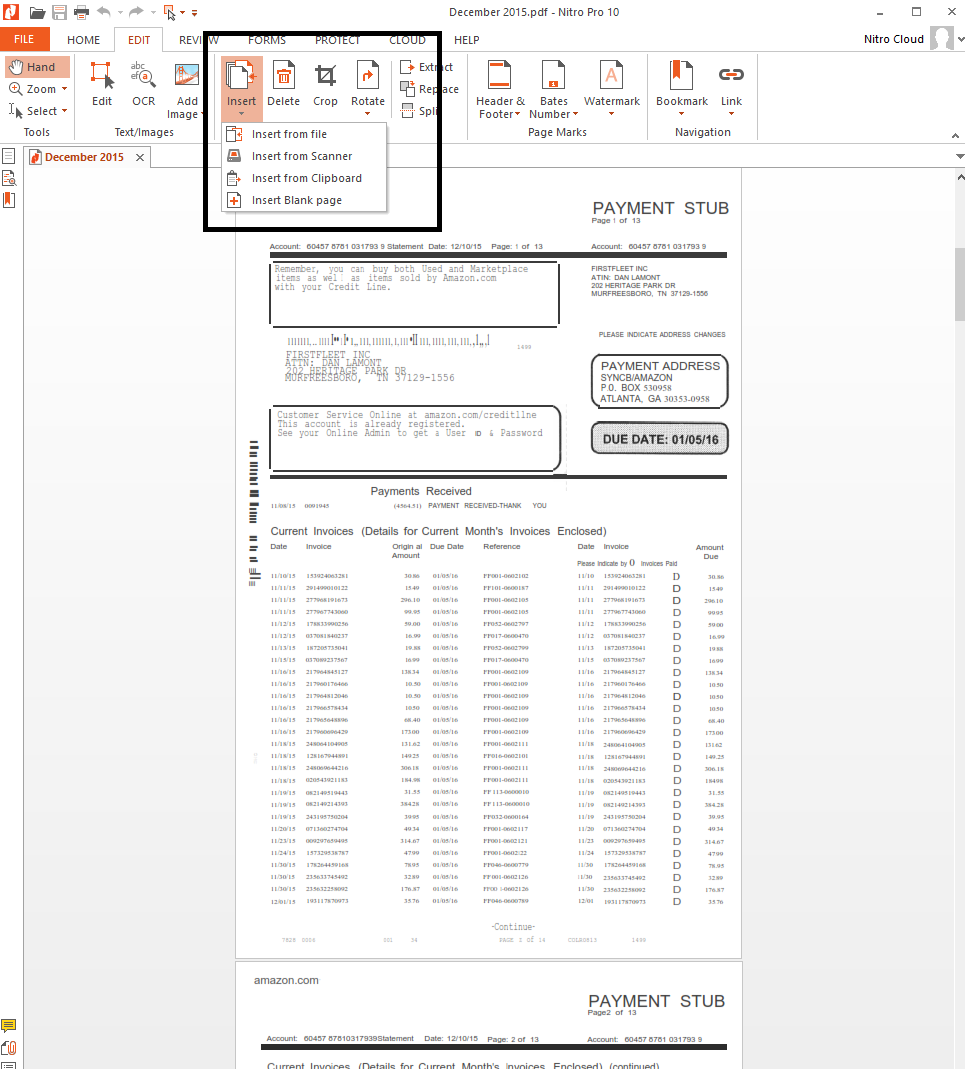Switch to the PROTECT ribbon tab

pyautogui.click(x=338, y=40)
